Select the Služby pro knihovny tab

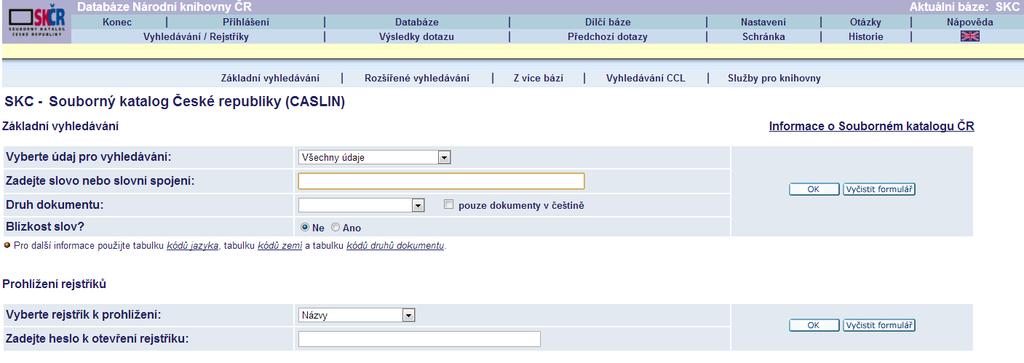tap(774, 78)
